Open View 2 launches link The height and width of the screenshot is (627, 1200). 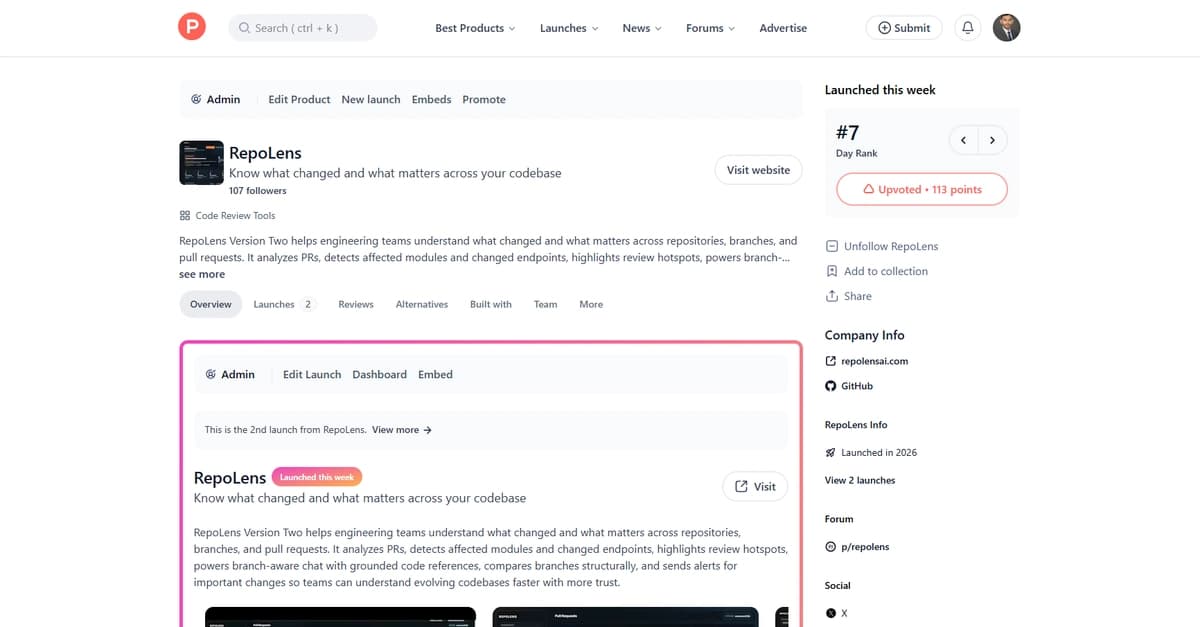[x=860, y=480]
